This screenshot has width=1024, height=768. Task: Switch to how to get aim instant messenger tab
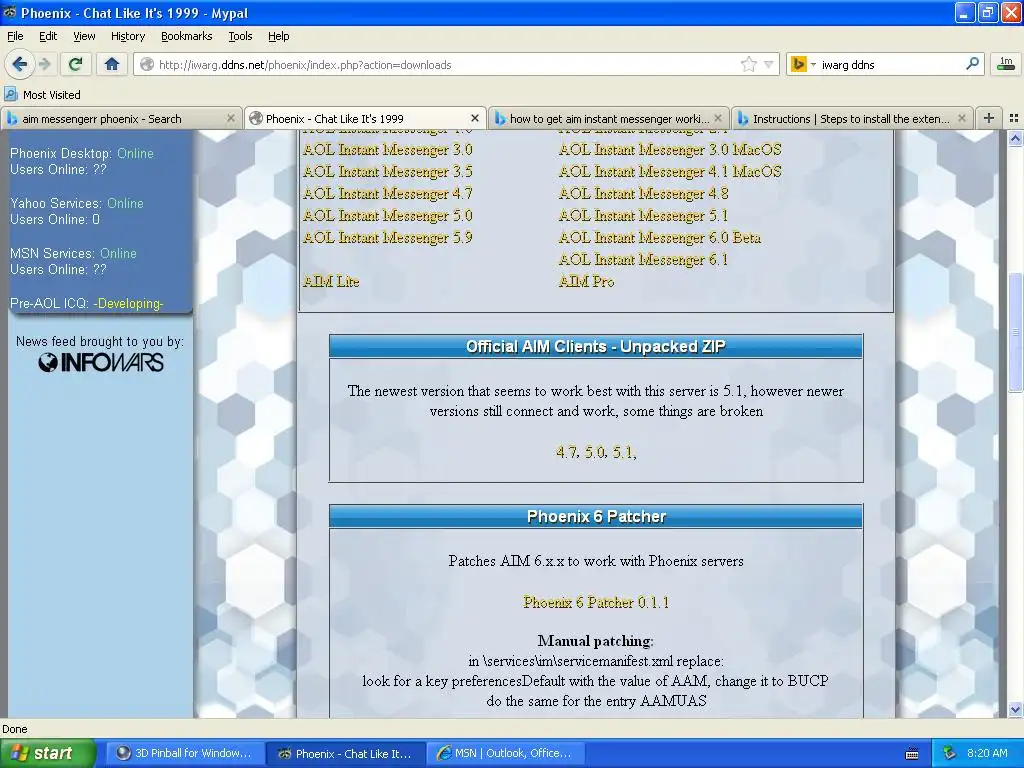[609, 119]
